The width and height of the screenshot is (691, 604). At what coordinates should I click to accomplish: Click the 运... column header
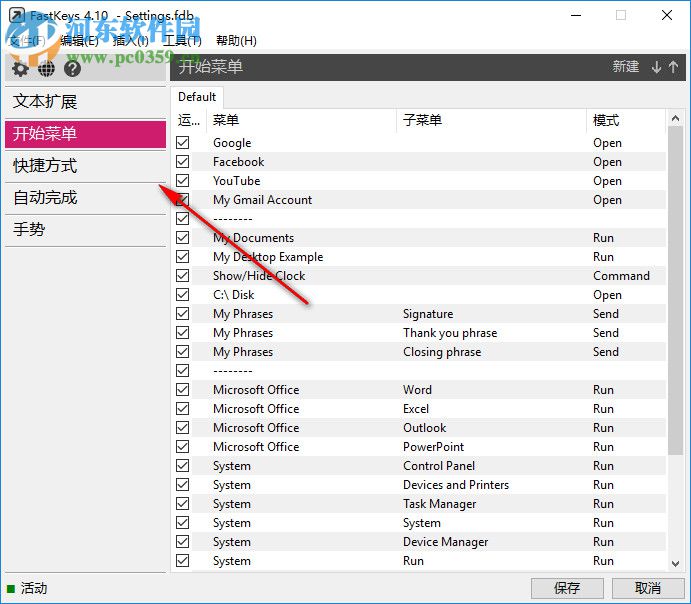click(189, 120)
